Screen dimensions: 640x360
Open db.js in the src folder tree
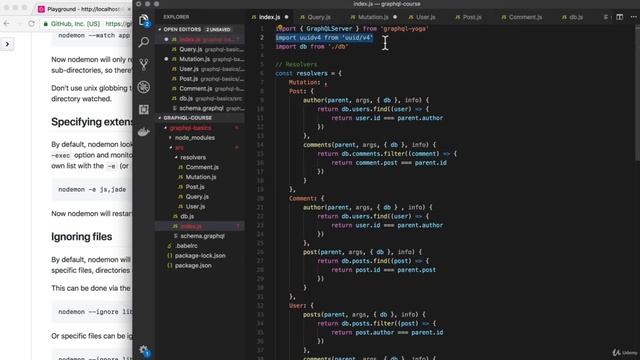(200, 216)
